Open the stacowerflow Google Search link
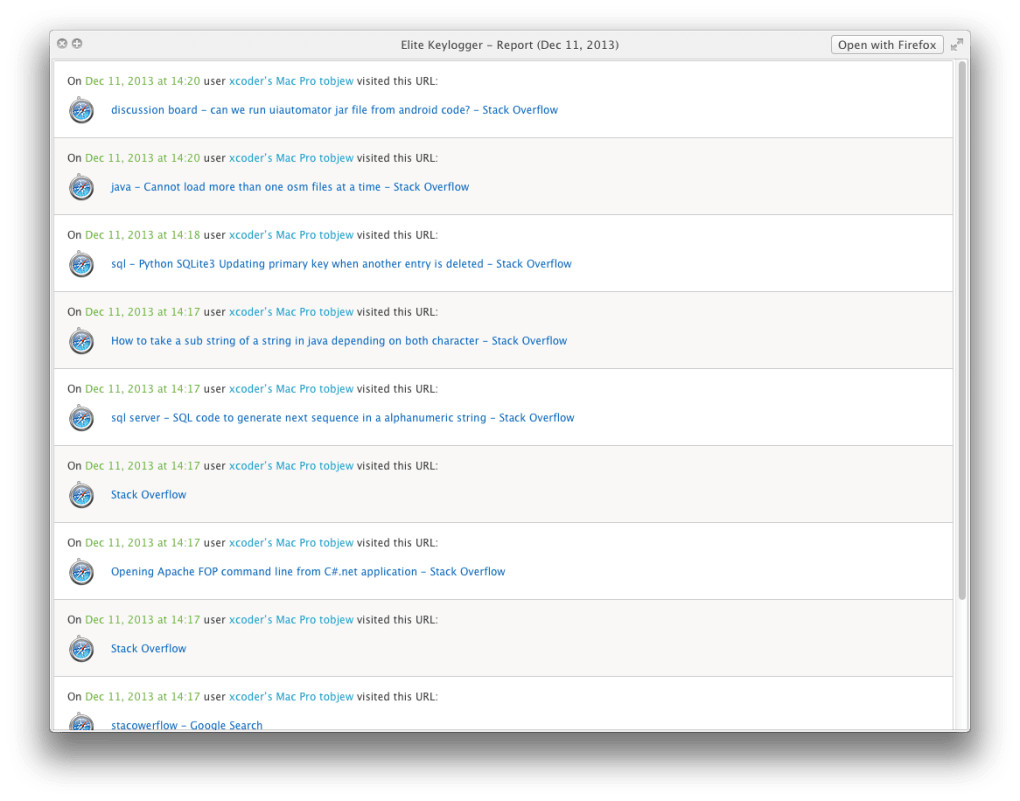The height and width of the screenshot is (801, 1020). click(x=187, y=724)
